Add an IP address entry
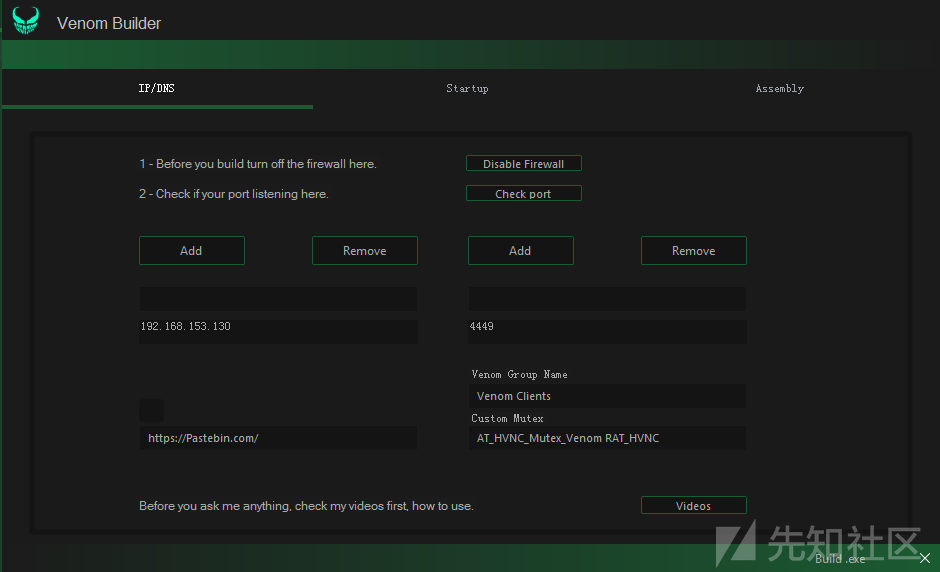This screenshot has height=572, width=940. coord(192,251)
